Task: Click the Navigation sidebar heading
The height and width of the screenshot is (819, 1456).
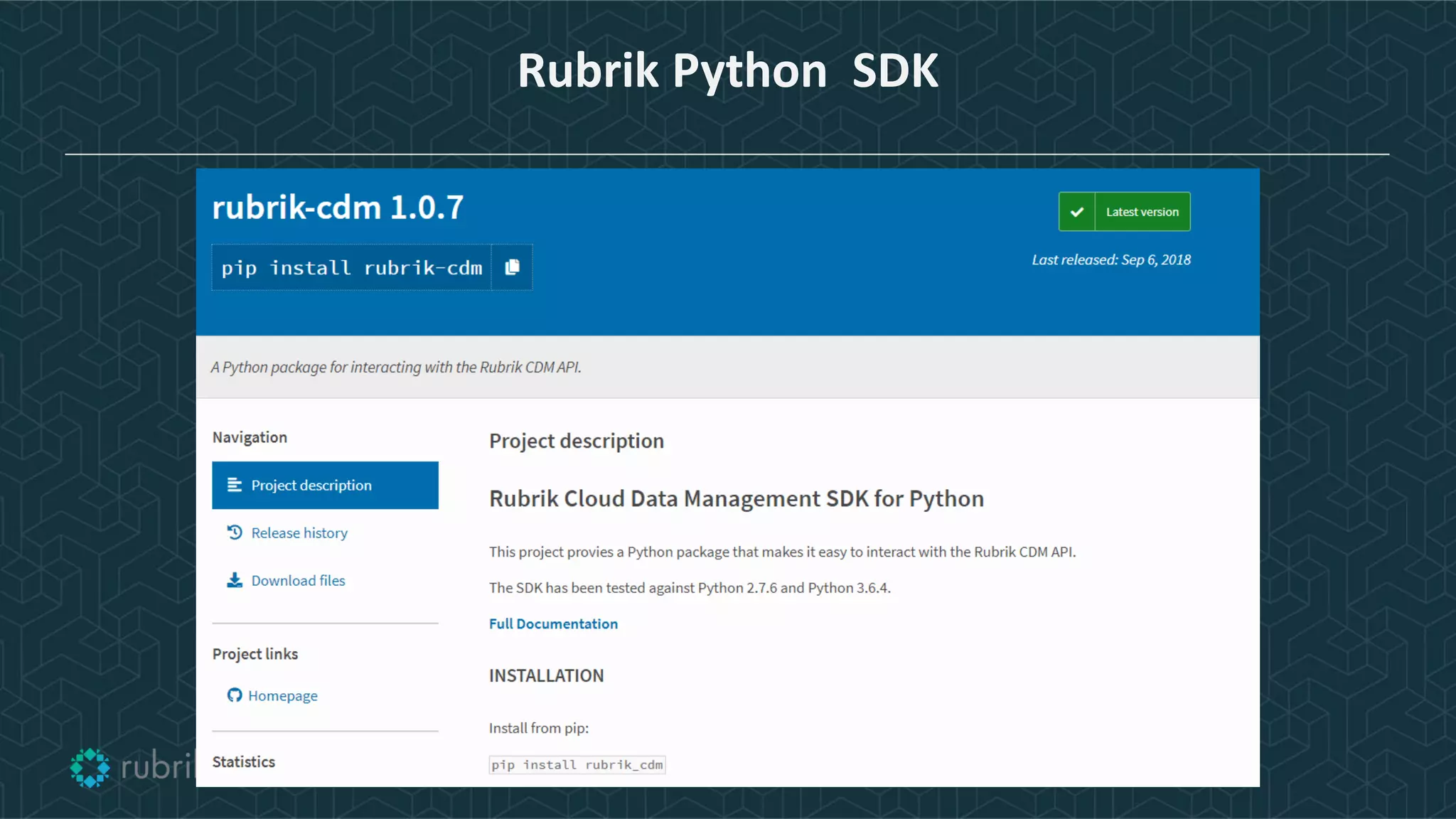Action: (250, 438)
